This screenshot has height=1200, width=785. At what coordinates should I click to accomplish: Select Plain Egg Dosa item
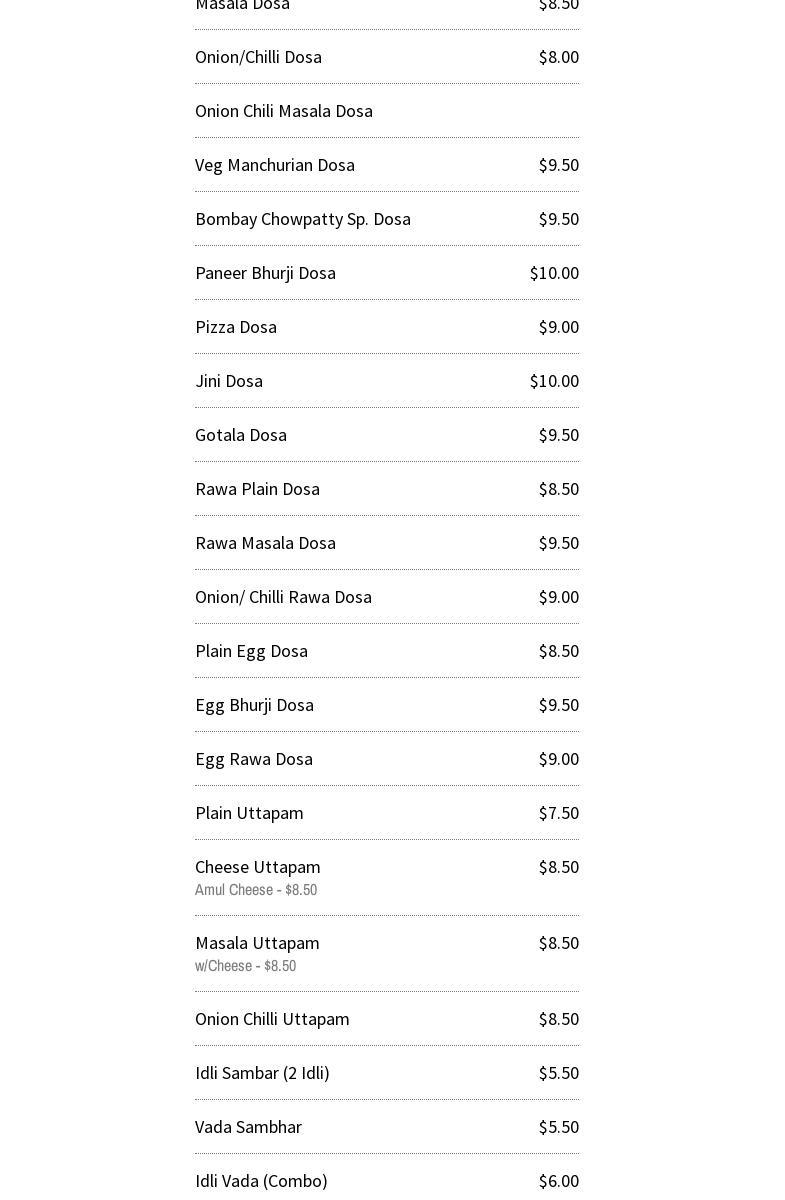point(251,651)
